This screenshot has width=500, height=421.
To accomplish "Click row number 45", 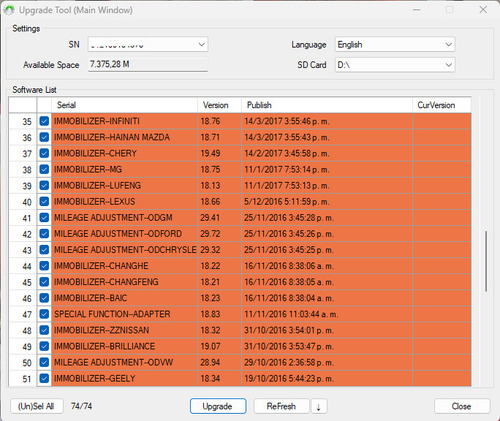I will 27,282.
